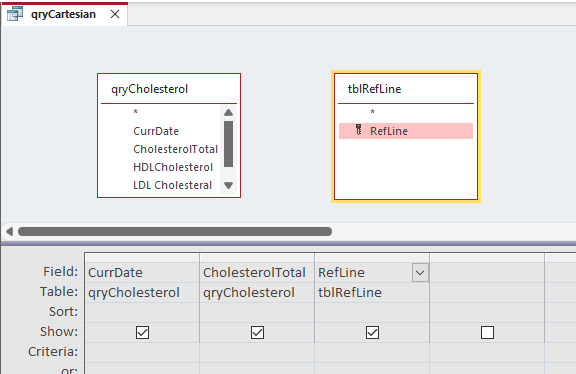This screenshot has width=576, height=374.
Task: Click the Sort cell for RefLine column
Action: point(372,312)
